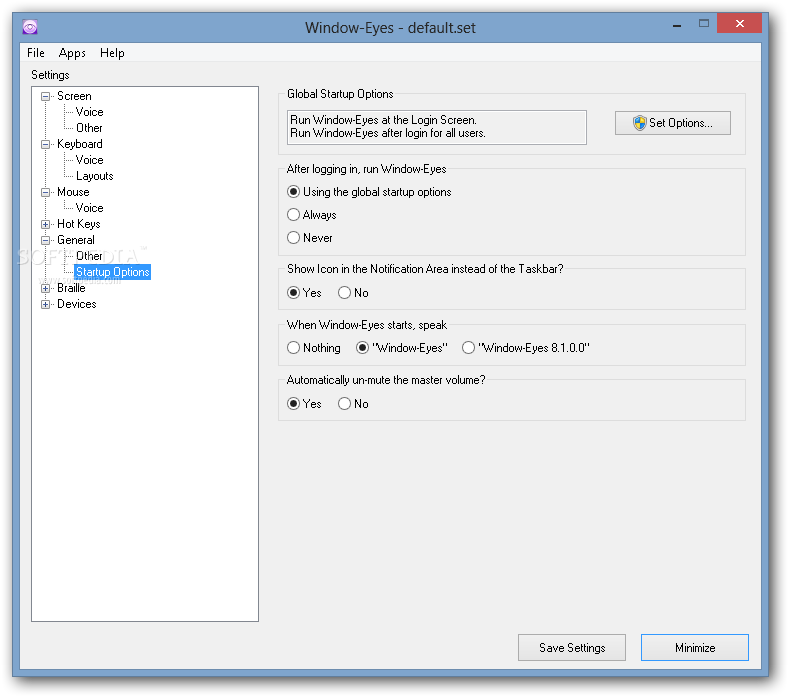Collapse the Screen tree node

45,96
